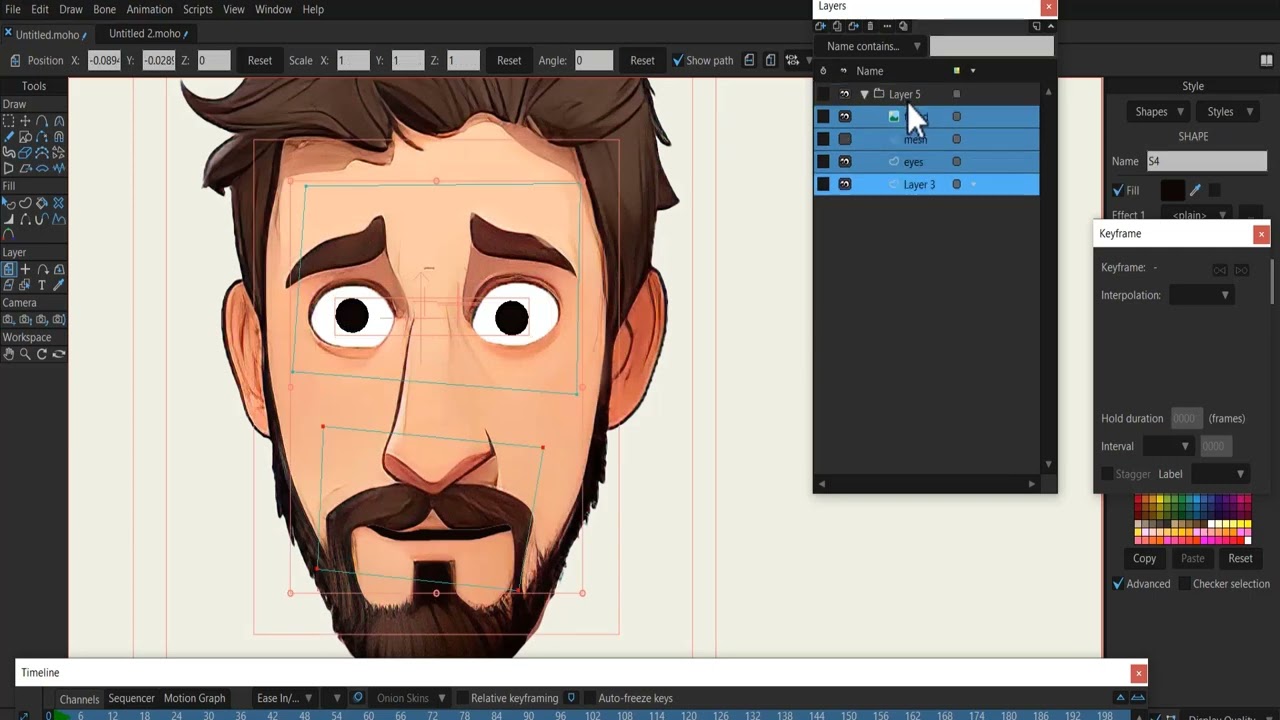Select the Track Camera tool
Image resolution: width=1280 pixels, height=720 pixels.
[x=8, y=319]
